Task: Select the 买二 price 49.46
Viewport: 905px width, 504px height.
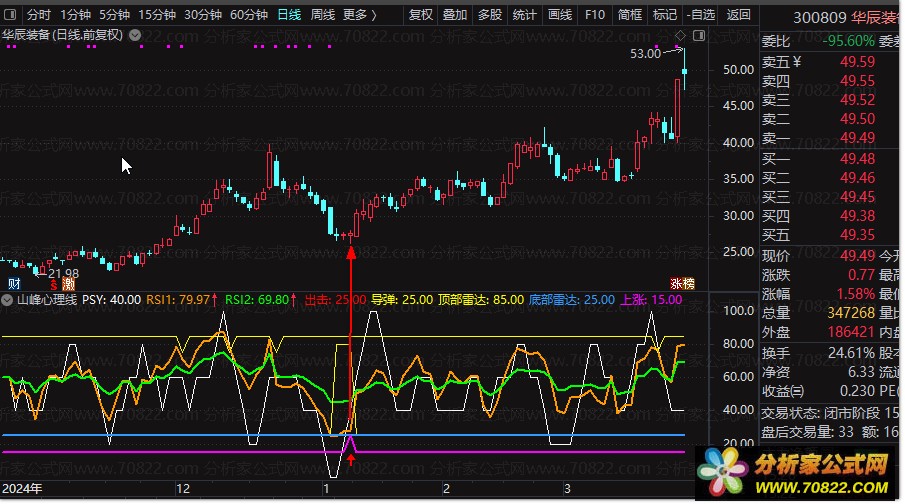Action: pos(857,178)
